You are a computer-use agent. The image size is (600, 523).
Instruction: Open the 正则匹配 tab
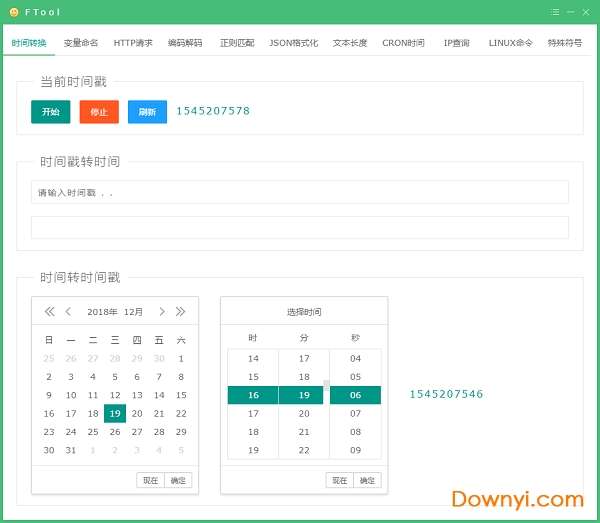coord(237,43)
